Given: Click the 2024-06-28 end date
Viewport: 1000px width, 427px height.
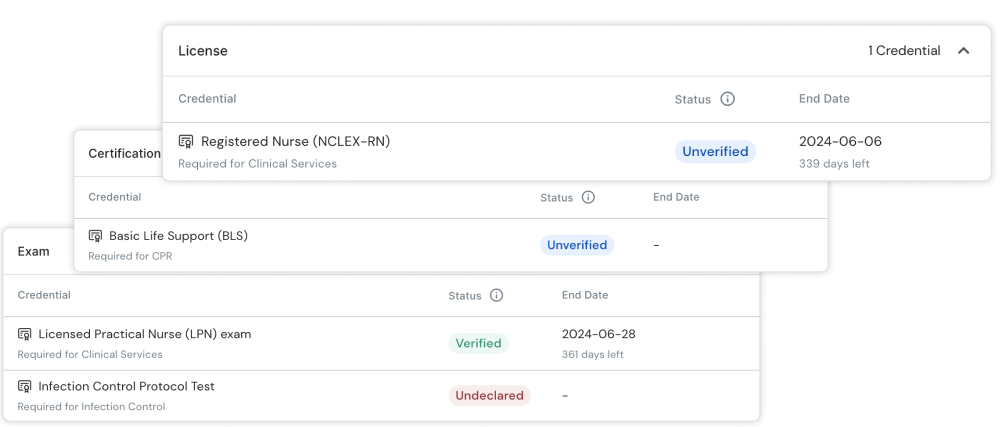Looking at the screenshot, I should click(x=596, y=334).
